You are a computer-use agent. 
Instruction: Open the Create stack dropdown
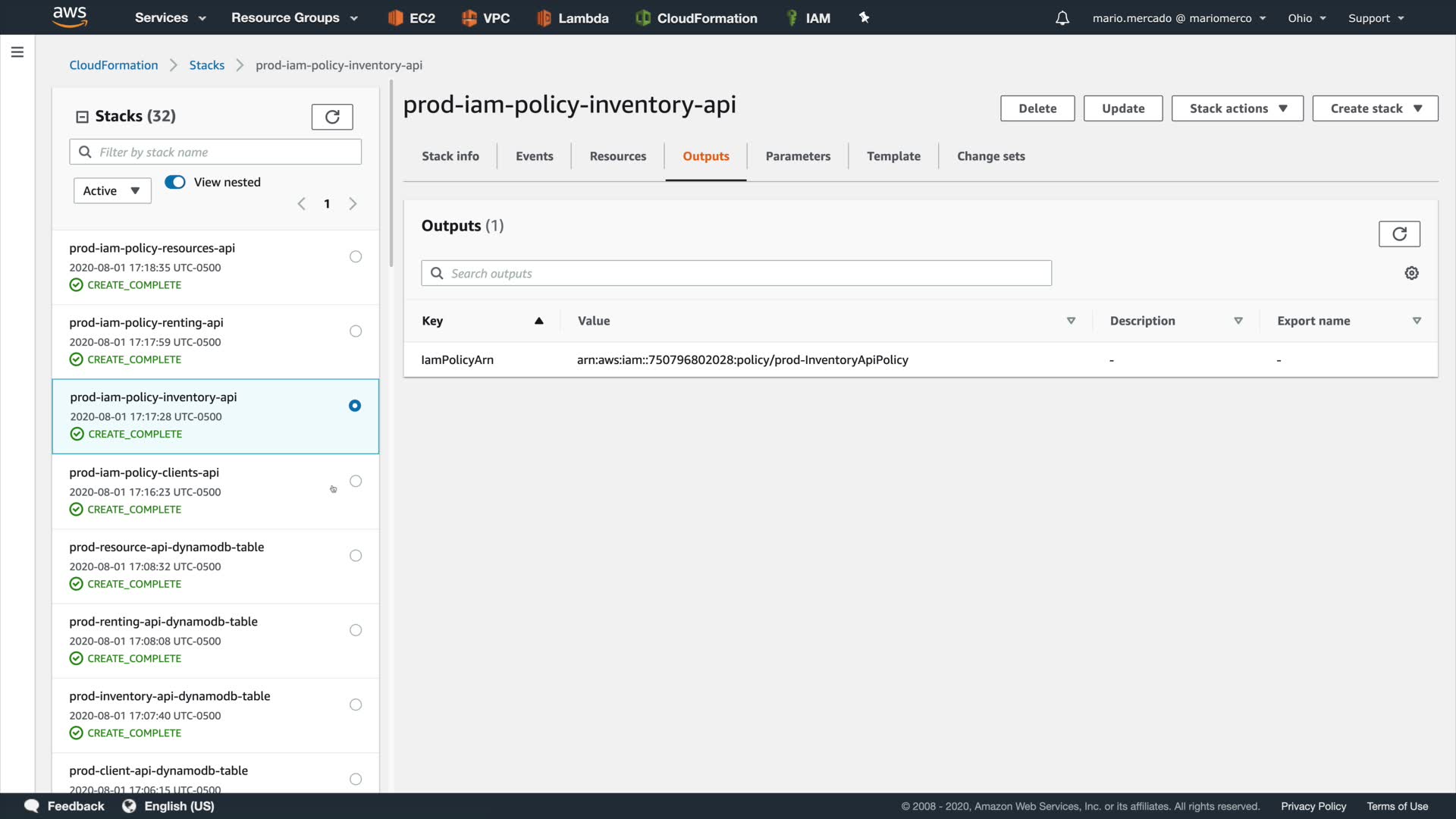[x=1374, y=108]
